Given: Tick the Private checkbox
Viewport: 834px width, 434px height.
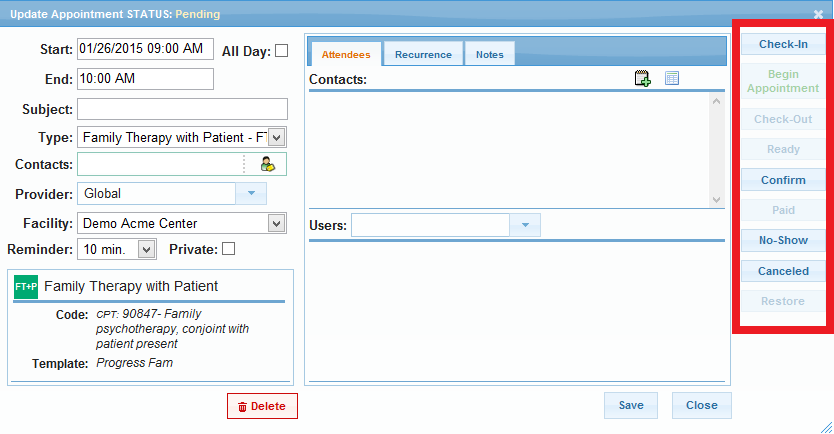Looking at the screenshot, I should point(228,248).
